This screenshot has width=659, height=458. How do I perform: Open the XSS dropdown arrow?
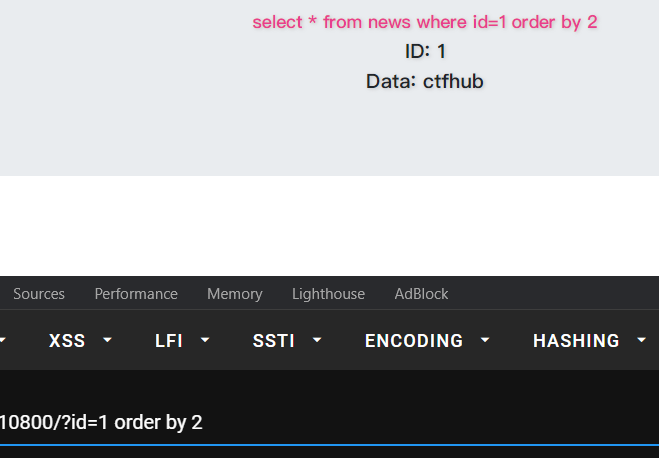tap(108, 340)
